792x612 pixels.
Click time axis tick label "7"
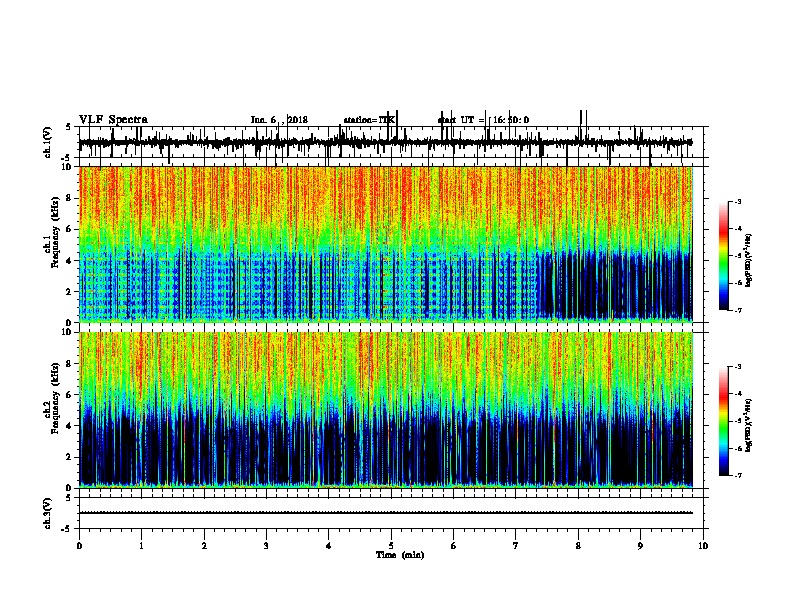pos(516,545)
